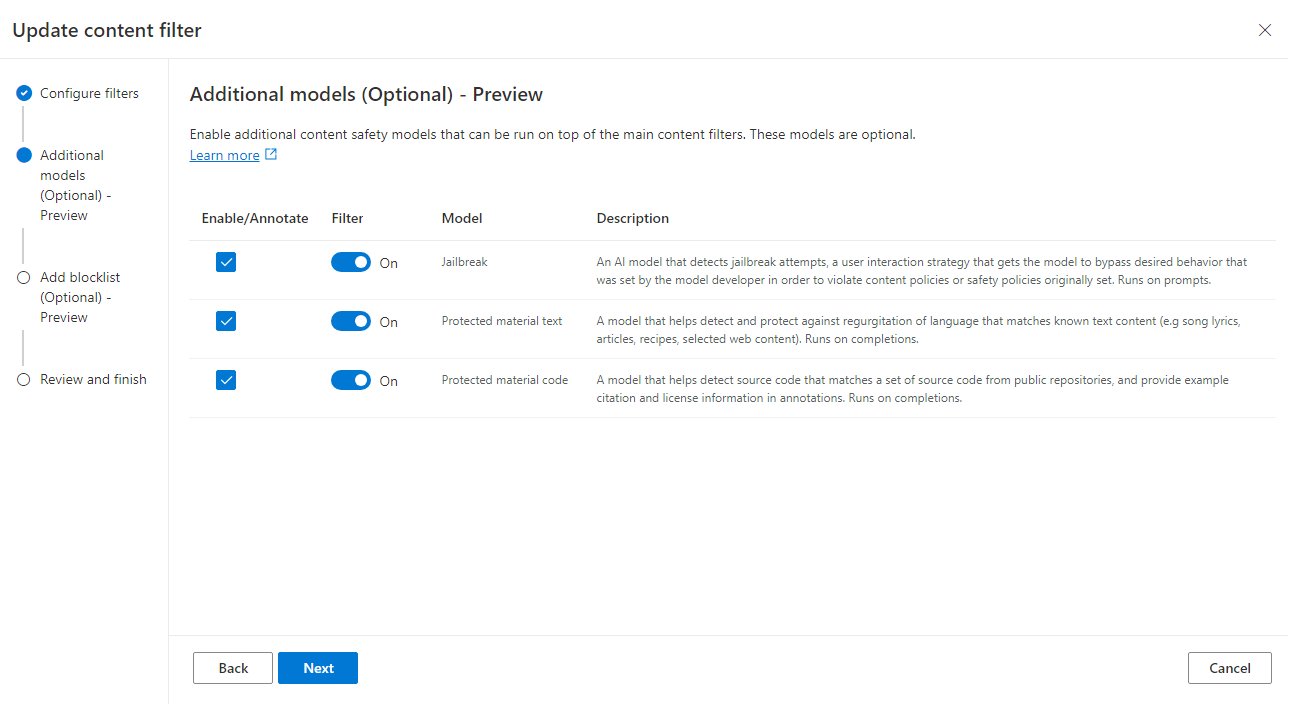Click the description mentioning public repositories
This screenshot has height=707, width=1292.
click(x=913, y=389)
